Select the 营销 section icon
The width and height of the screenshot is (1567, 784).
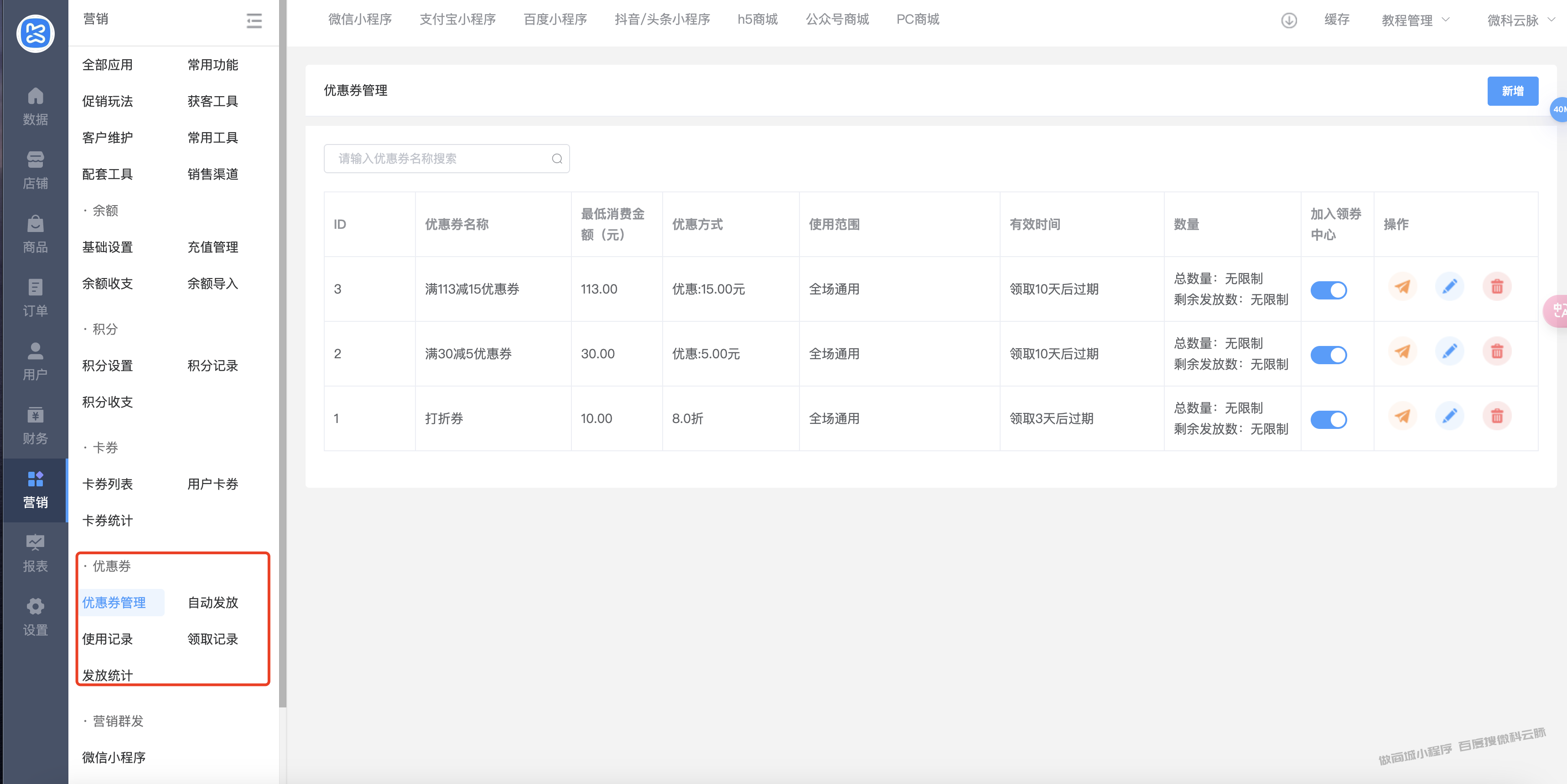(x=35, y=479)
